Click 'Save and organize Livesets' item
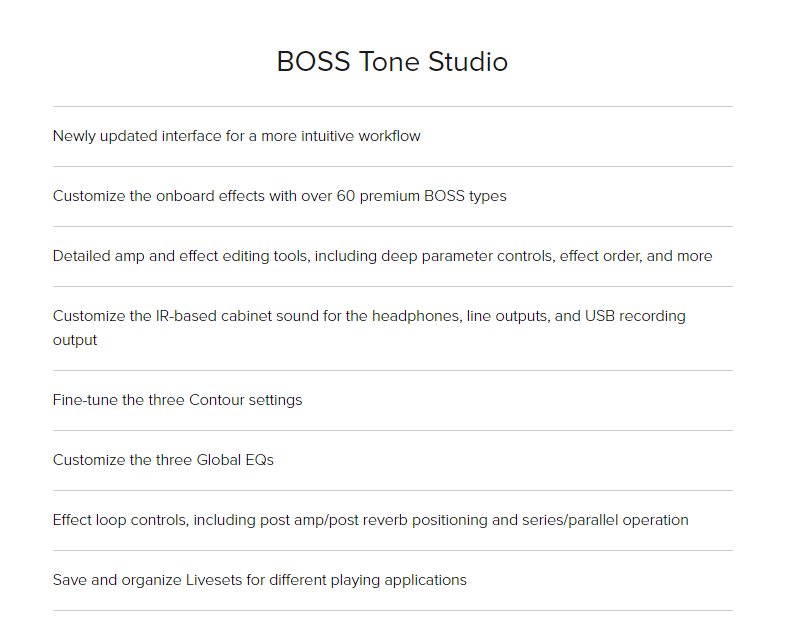The width and height of the screenshot is (794, 625). pos(260,580)
